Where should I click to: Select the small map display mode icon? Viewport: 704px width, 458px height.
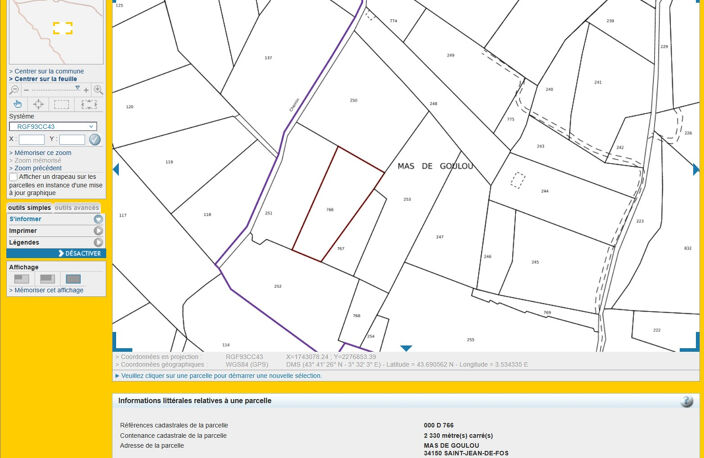22,279
